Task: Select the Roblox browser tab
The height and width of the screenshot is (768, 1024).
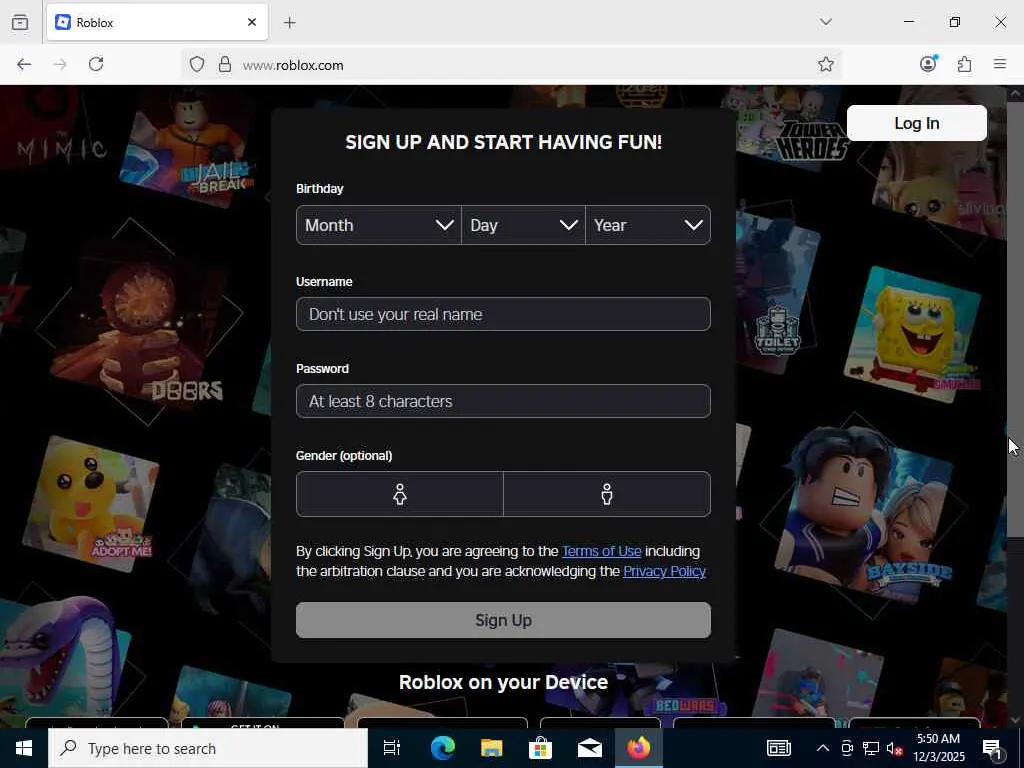Action: click(157, 22)
